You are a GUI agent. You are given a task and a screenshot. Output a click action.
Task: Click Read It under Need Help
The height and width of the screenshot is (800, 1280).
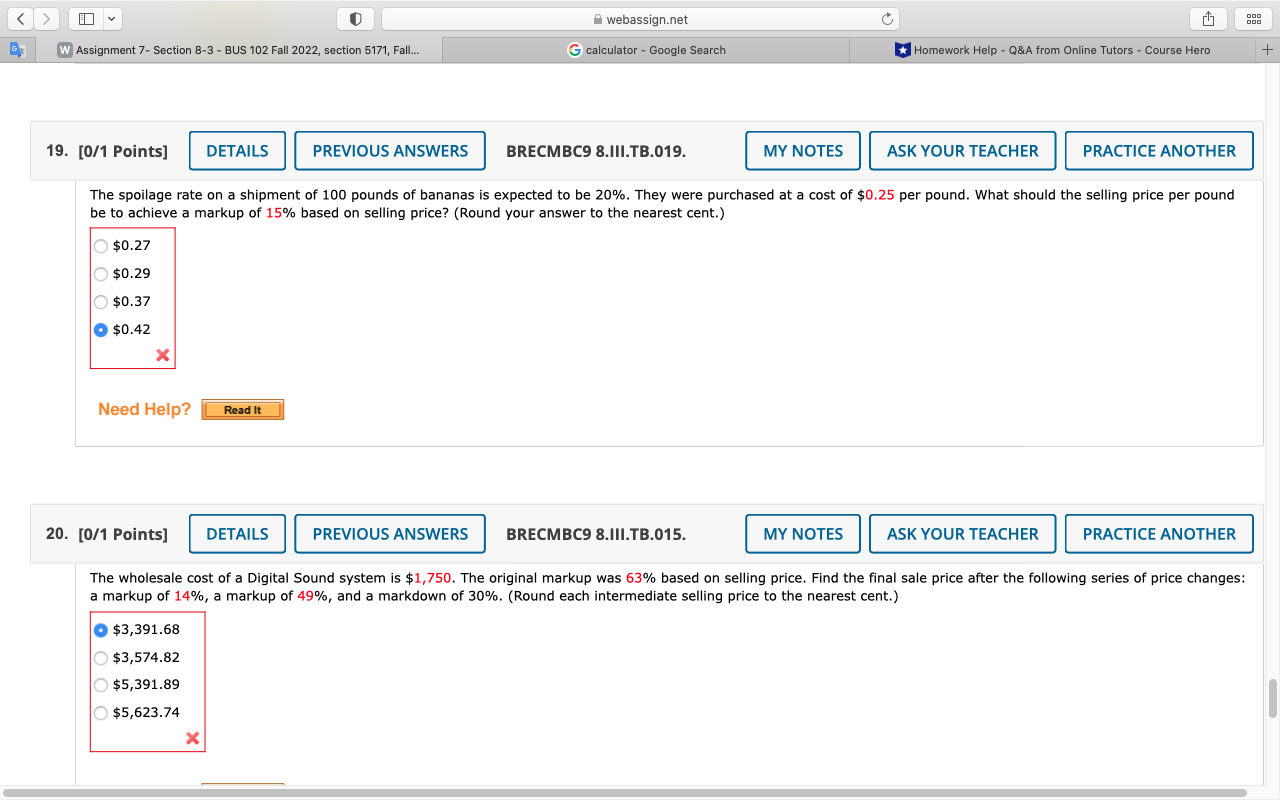click(x=242, y=409)
